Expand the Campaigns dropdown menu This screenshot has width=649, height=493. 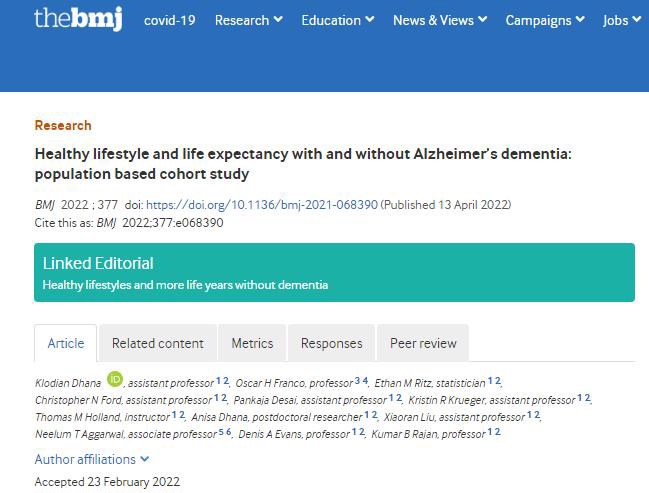[553, 20]
